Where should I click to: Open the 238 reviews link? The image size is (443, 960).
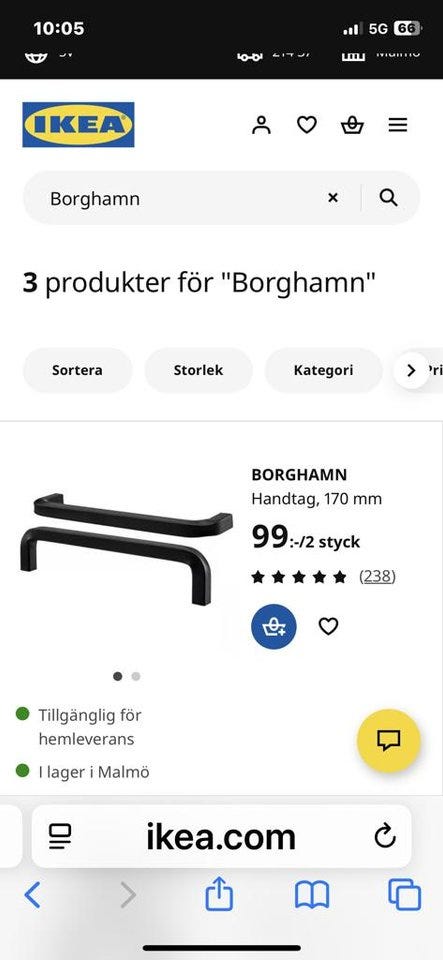377,576
